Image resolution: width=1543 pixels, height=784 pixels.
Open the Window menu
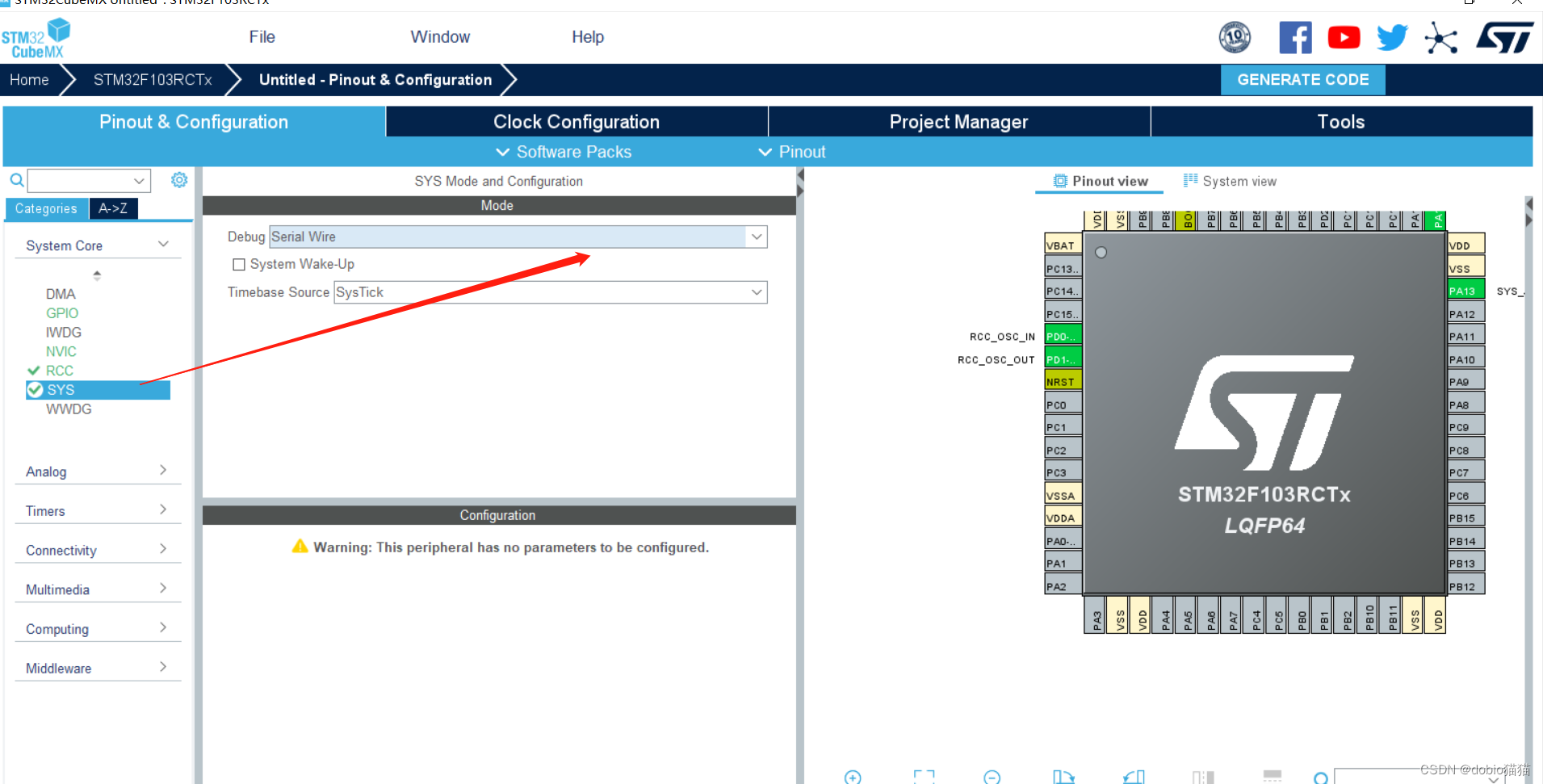[440, 37]
